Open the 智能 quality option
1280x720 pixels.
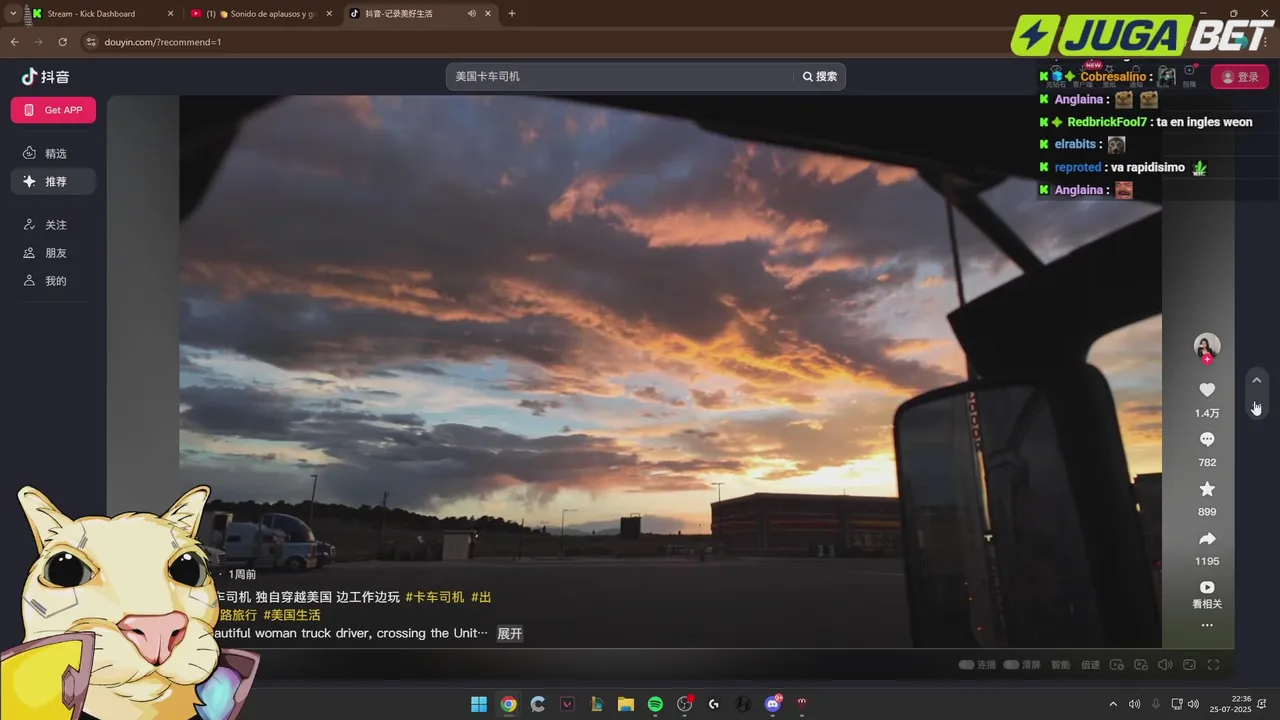[x=1060, y=665]
